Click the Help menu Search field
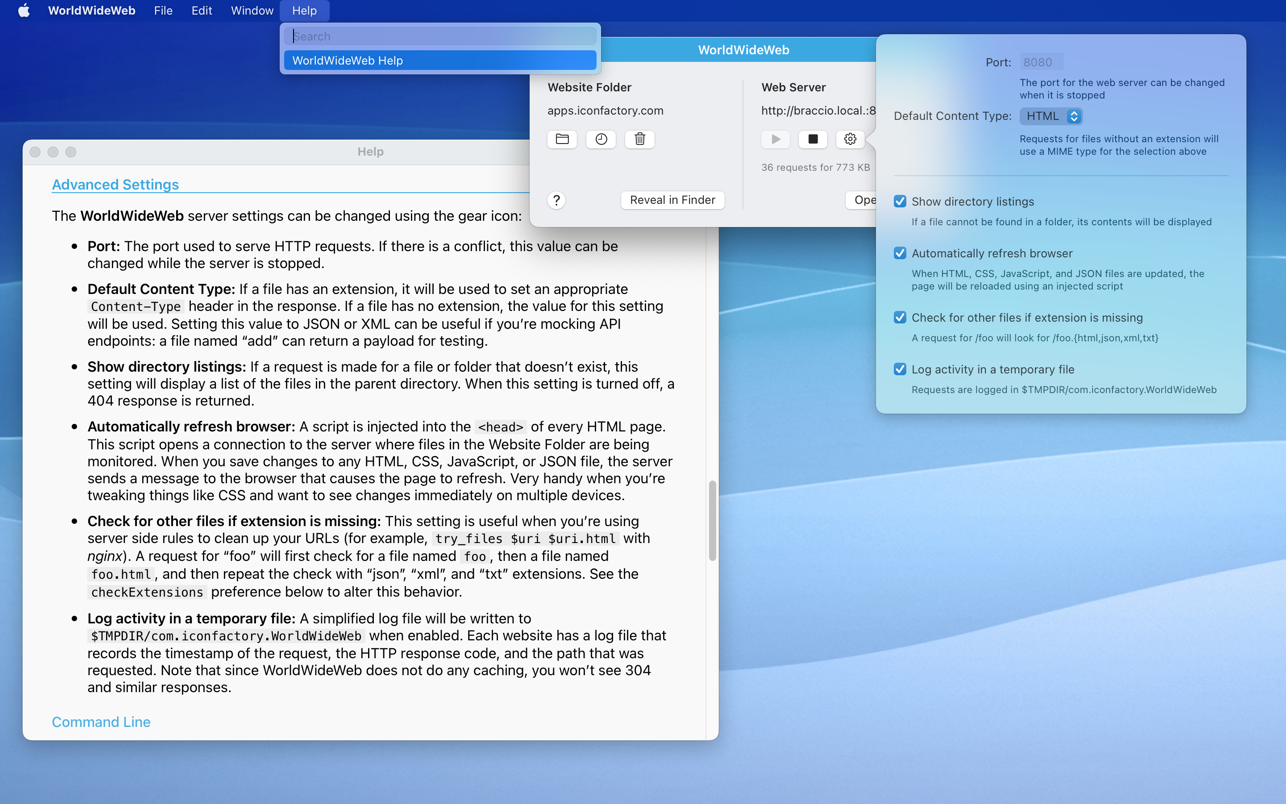This screenshot has height=804, width=1286. pos(442,36)
